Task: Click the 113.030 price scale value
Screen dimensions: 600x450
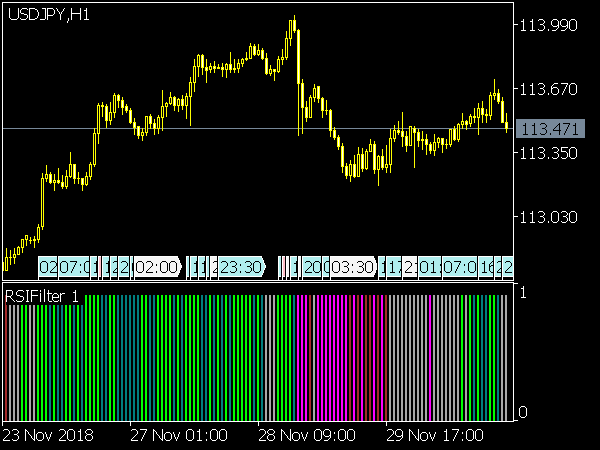Action: [548, 217]
